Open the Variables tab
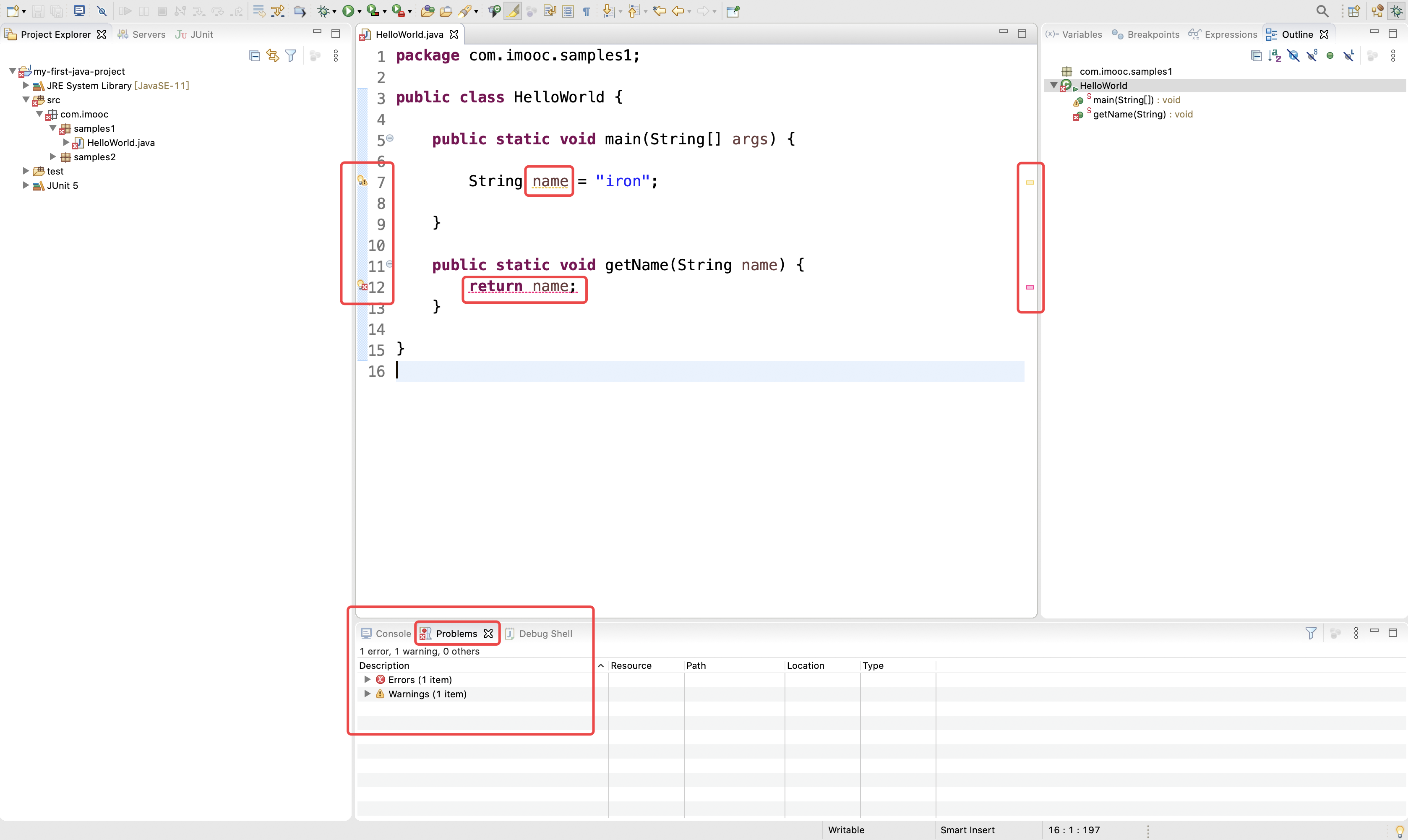The width and height of the screenshot is (1408, 840). (1074, 34)
